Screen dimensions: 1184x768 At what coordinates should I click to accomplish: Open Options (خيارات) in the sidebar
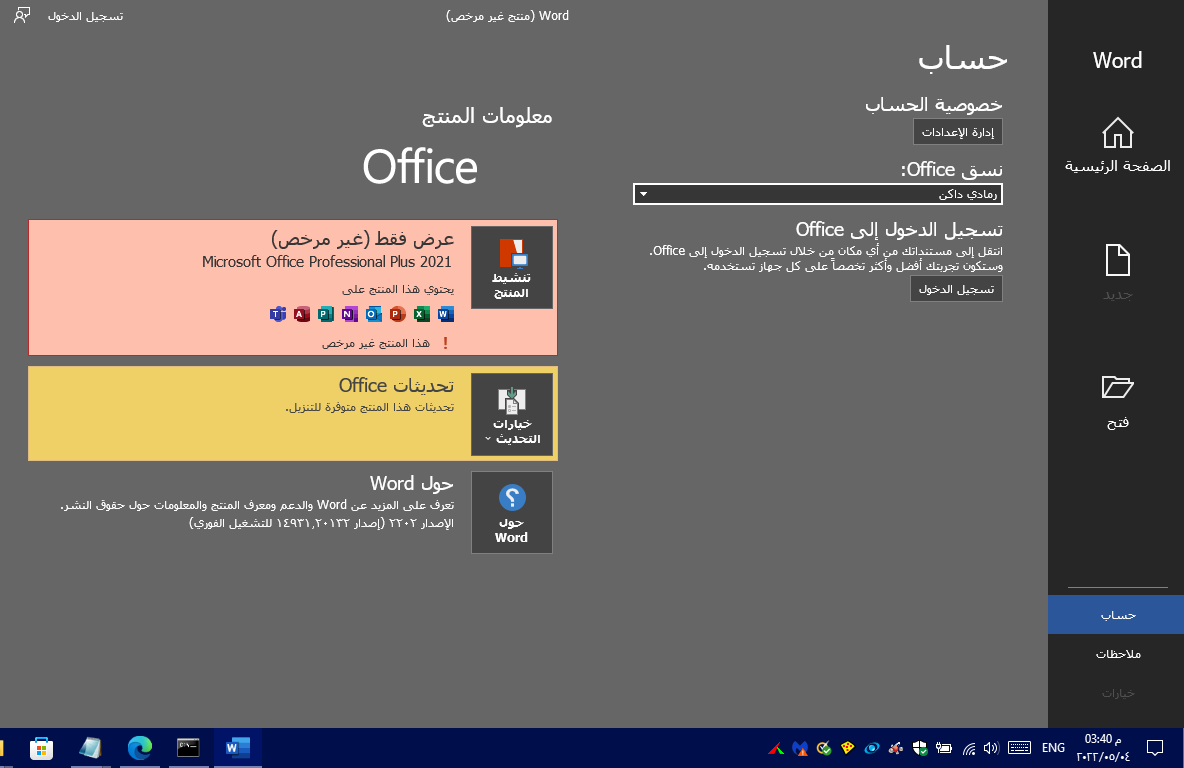[x=1116, y=692]
